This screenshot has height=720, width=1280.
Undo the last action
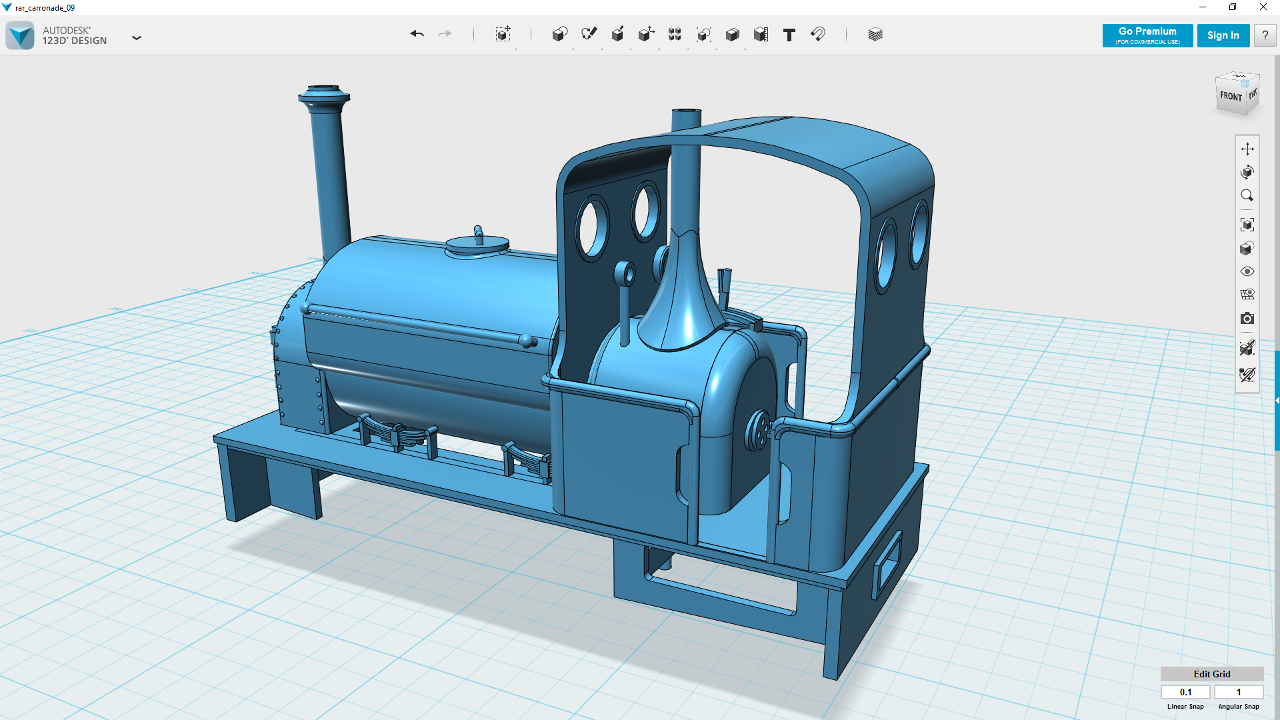point(417,34)
